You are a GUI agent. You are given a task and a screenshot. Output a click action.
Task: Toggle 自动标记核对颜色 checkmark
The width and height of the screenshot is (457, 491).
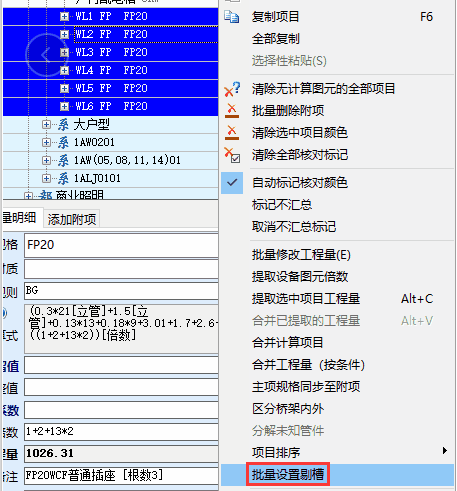pos(232,183)
